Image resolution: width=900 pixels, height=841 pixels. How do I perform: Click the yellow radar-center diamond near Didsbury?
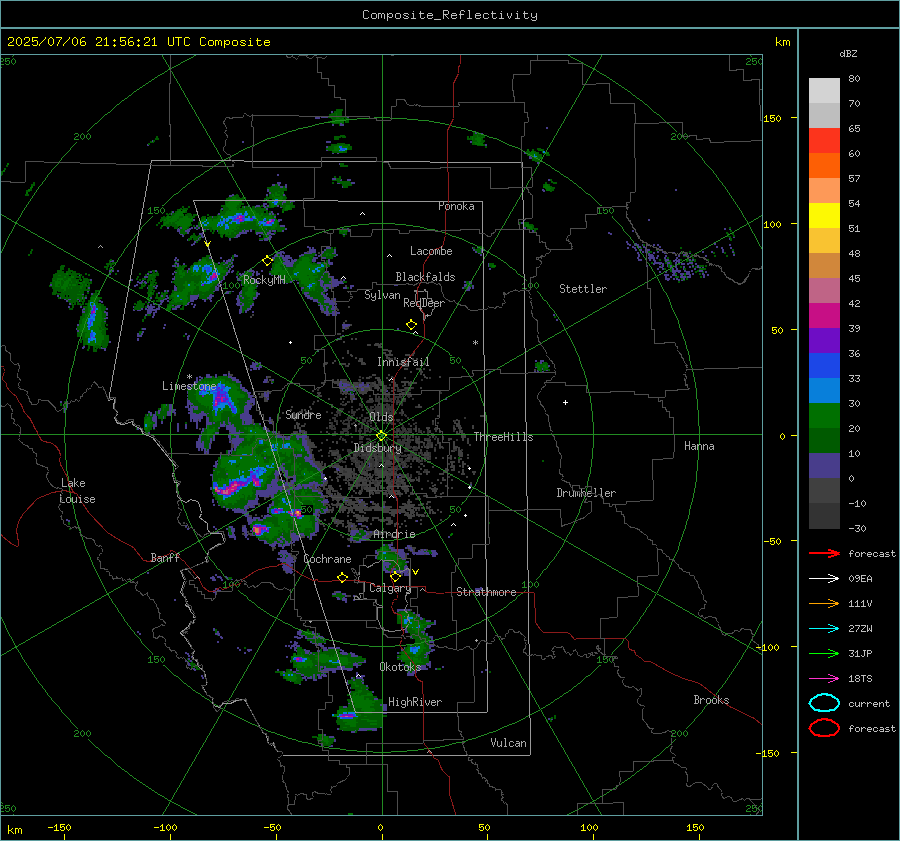(x=381, y=436)
